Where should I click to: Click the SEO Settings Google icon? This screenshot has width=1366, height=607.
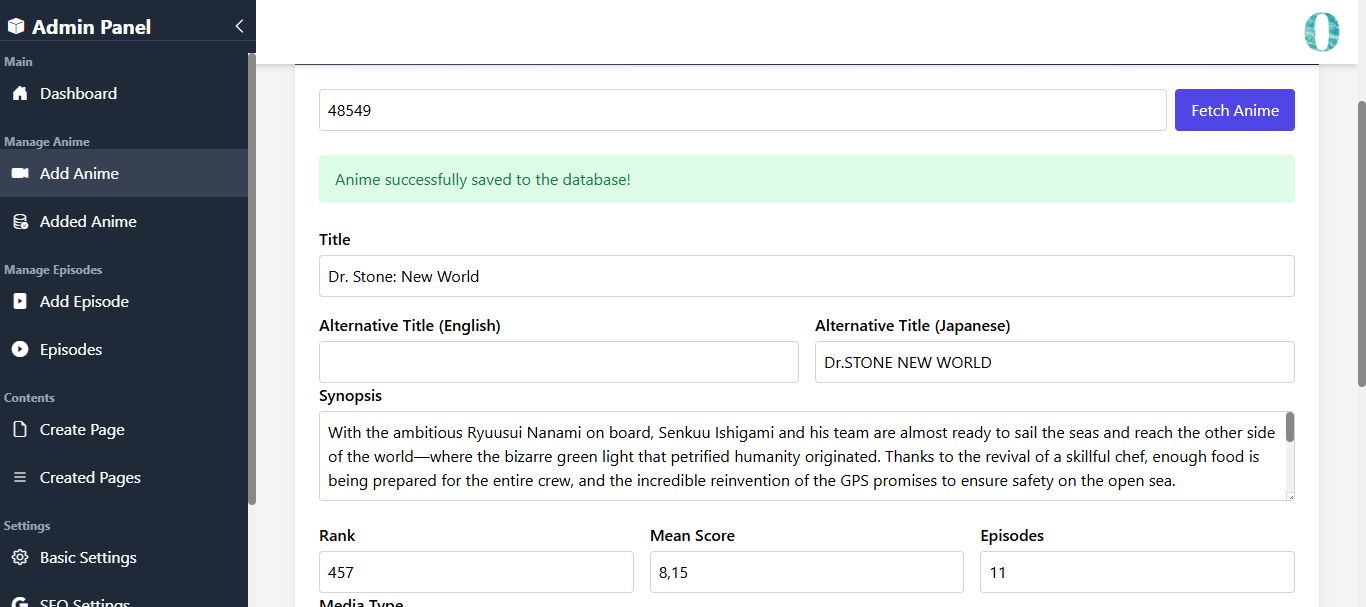pos(20,601)
